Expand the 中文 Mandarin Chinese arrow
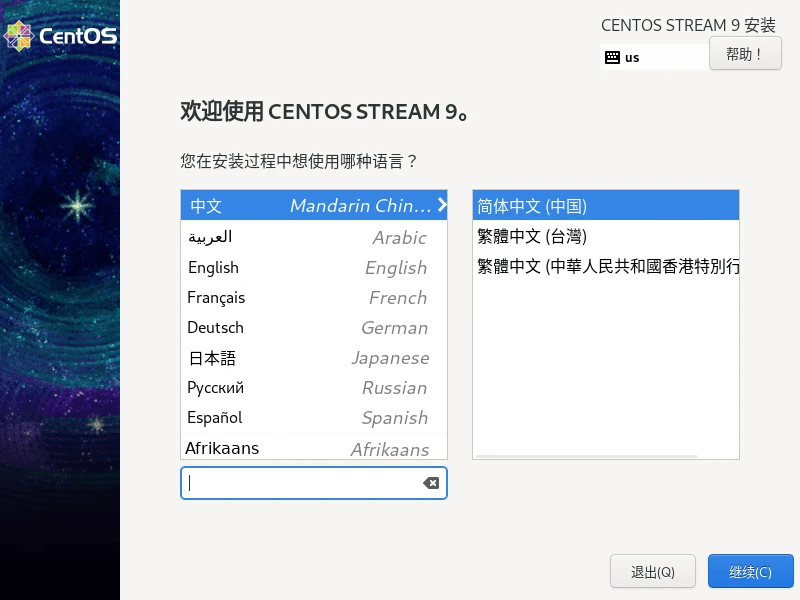 click(x=442, y=205)
